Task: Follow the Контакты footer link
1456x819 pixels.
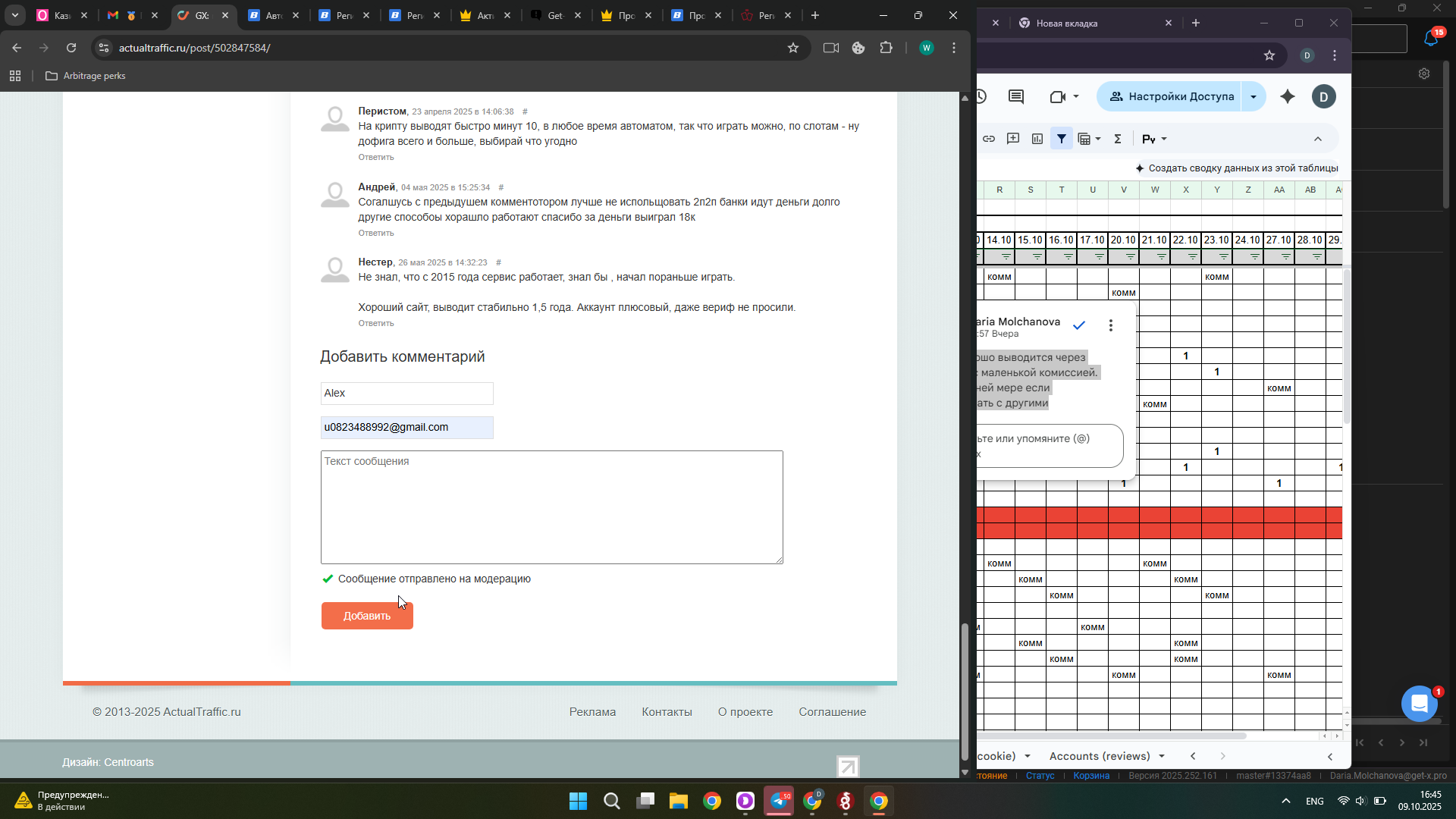Action: pyautogui.click(x=667, y=712)
